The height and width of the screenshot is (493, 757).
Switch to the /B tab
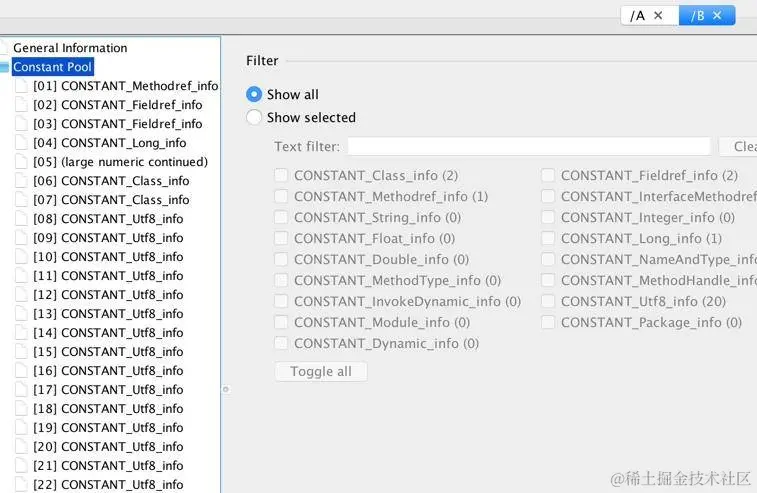click(698, 16)
